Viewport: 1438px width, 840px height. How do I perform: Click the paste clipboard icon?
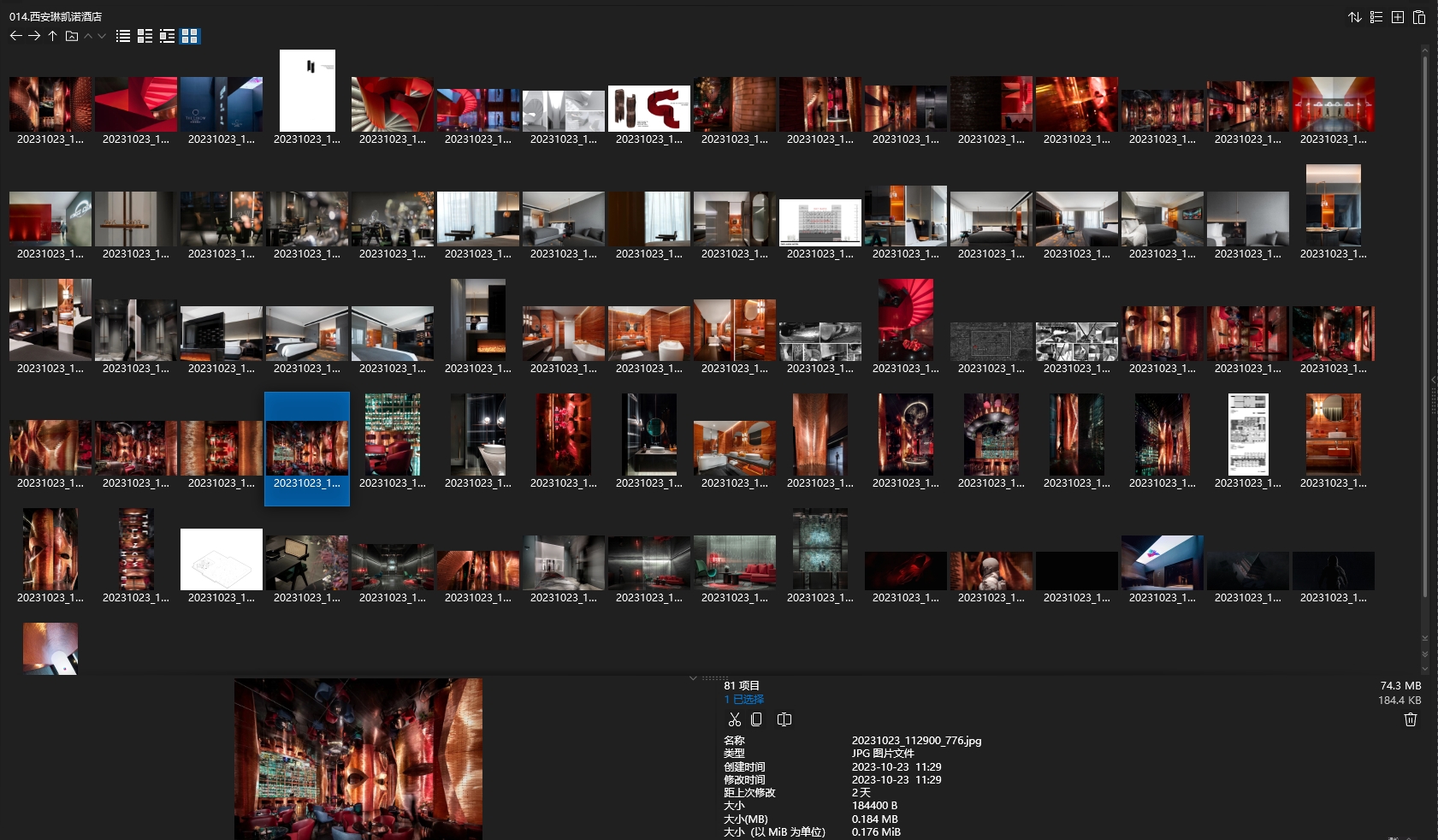[1419, 17]
